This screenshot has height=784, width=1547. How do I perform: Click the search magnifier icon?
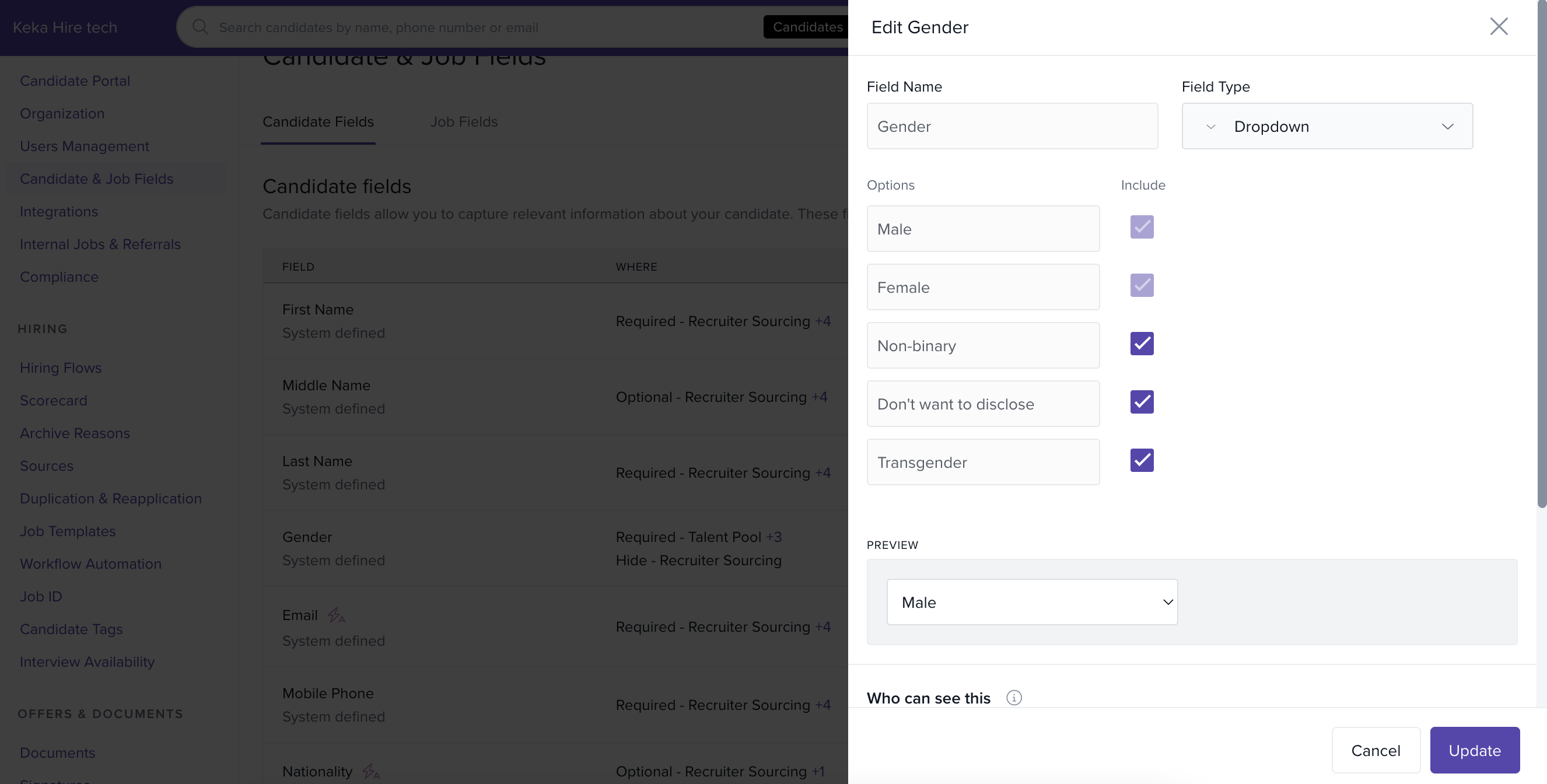pyautogui.click(x=200, y=27)
